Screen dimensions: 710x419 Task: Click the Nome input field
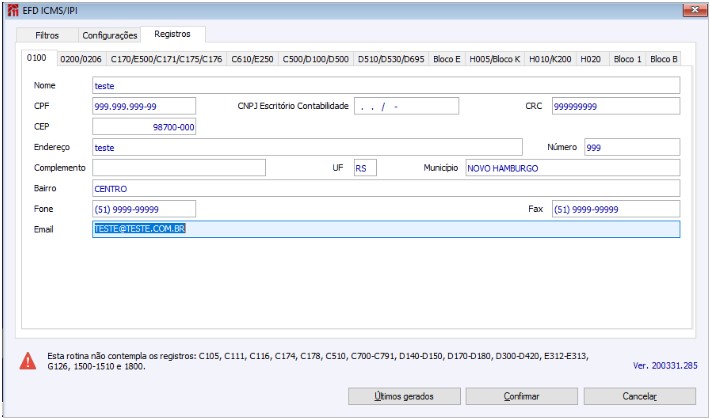tap(386, 86)
